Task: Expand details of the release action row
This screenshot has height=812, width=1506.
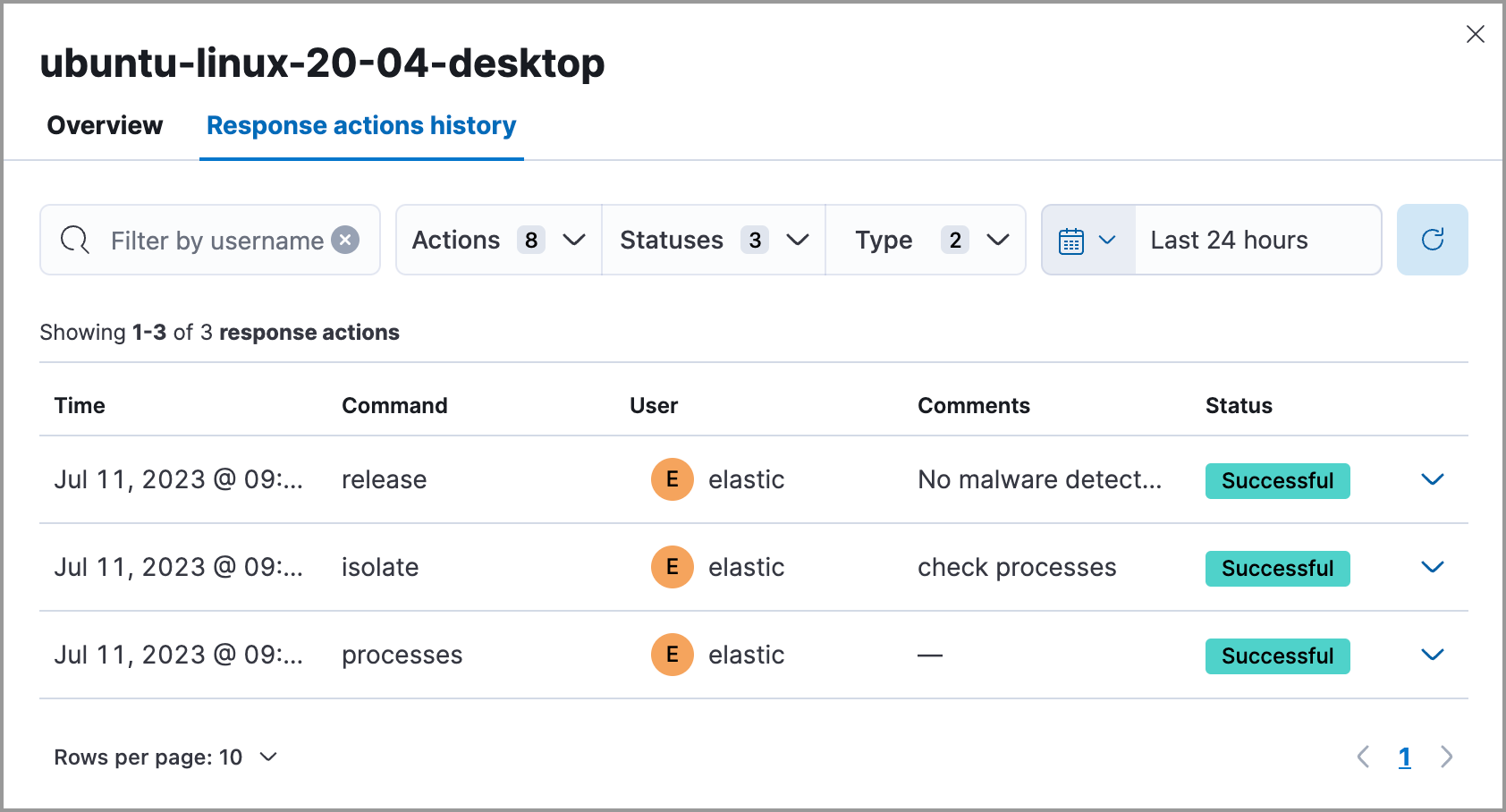Action: click(1432, 479)
